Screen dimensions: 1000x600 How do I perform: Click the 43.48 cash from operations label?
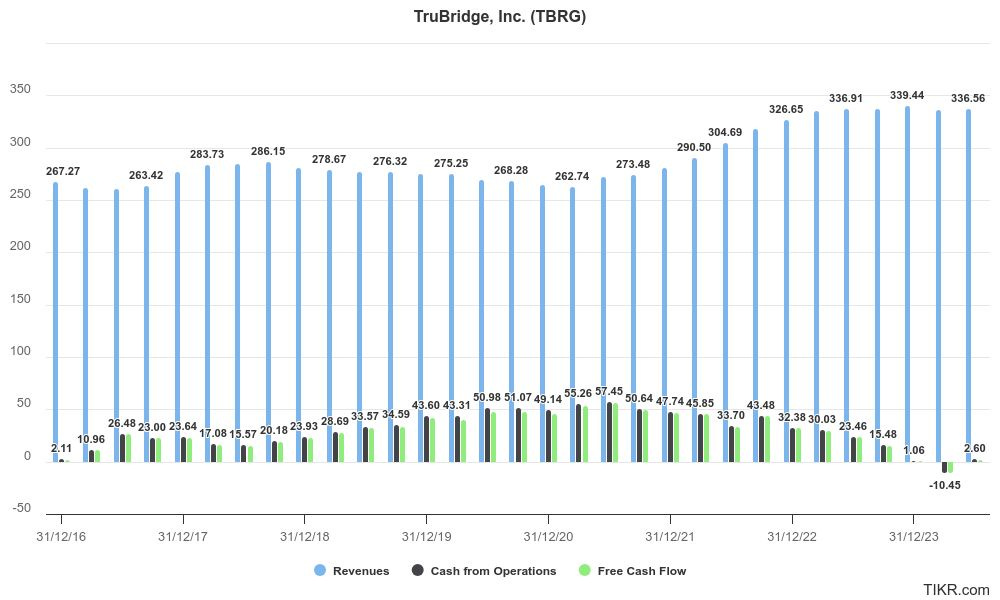(761, 406)
